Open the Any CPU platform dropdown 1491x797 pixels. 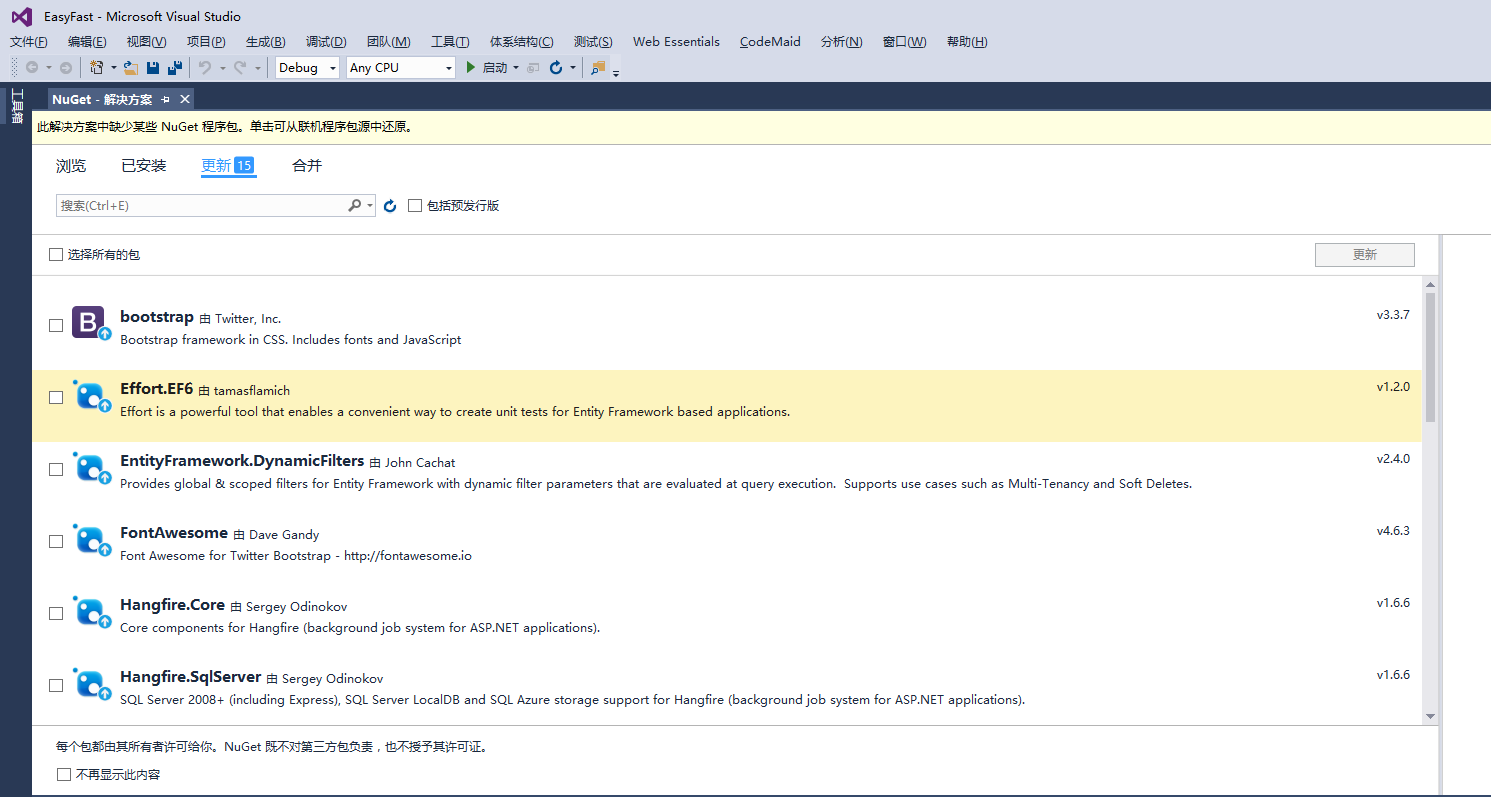(401, 68)
